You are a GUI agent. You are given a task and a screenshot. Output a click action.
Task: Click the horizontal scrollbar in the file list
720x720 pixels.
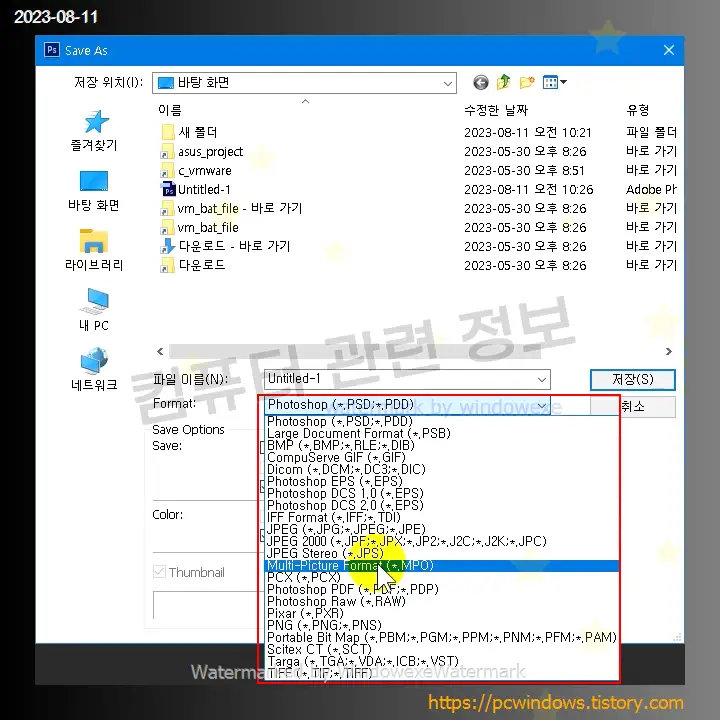354,351
